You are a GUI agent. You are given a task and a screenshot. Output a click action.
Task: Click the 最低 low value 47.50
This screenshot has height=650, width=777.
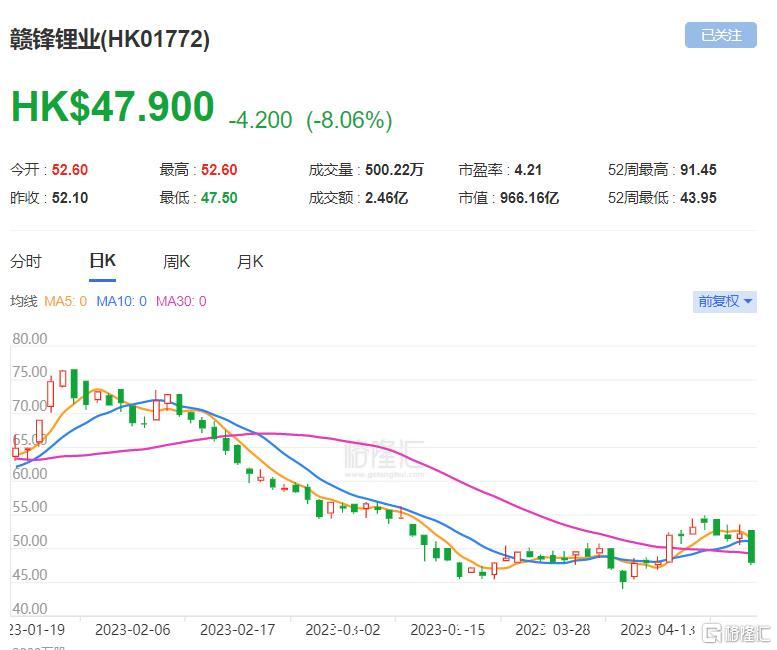tap(219, 198)
